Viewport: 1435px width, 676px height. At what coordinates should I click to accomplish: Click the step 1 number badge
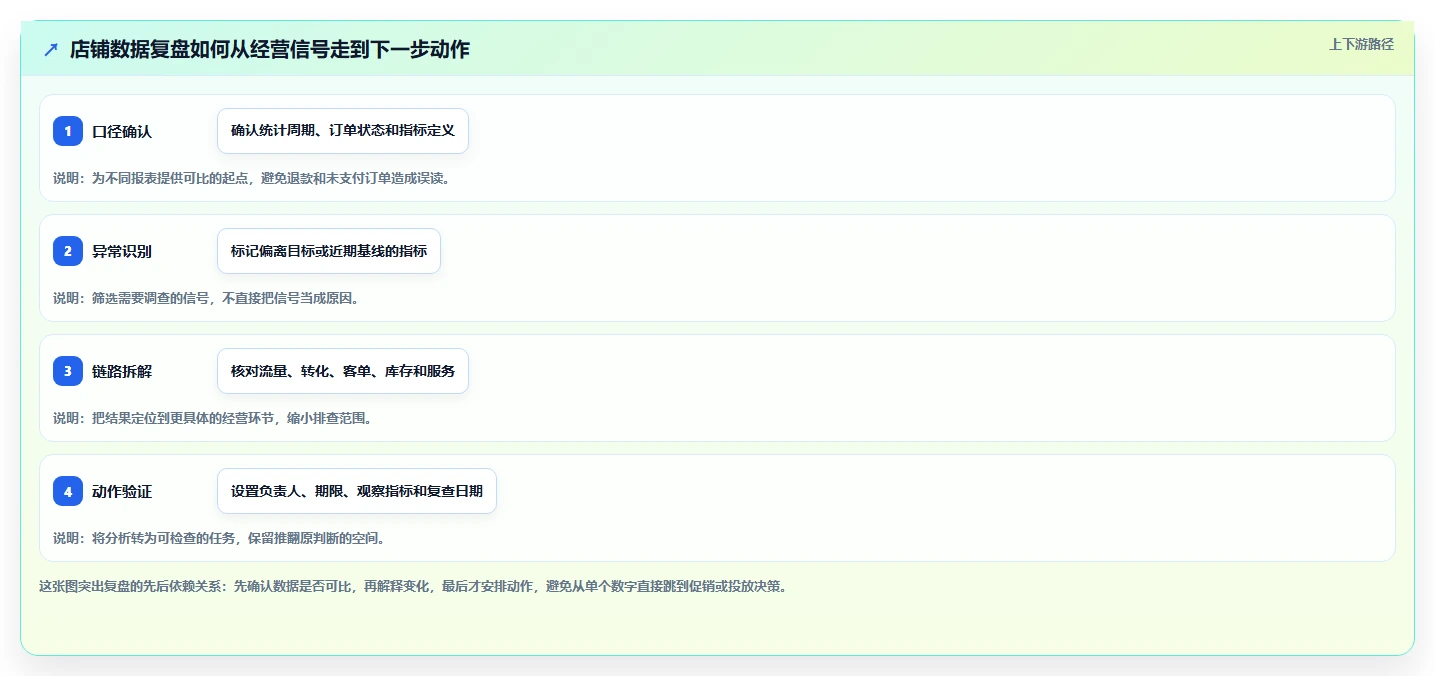(68, 131)
